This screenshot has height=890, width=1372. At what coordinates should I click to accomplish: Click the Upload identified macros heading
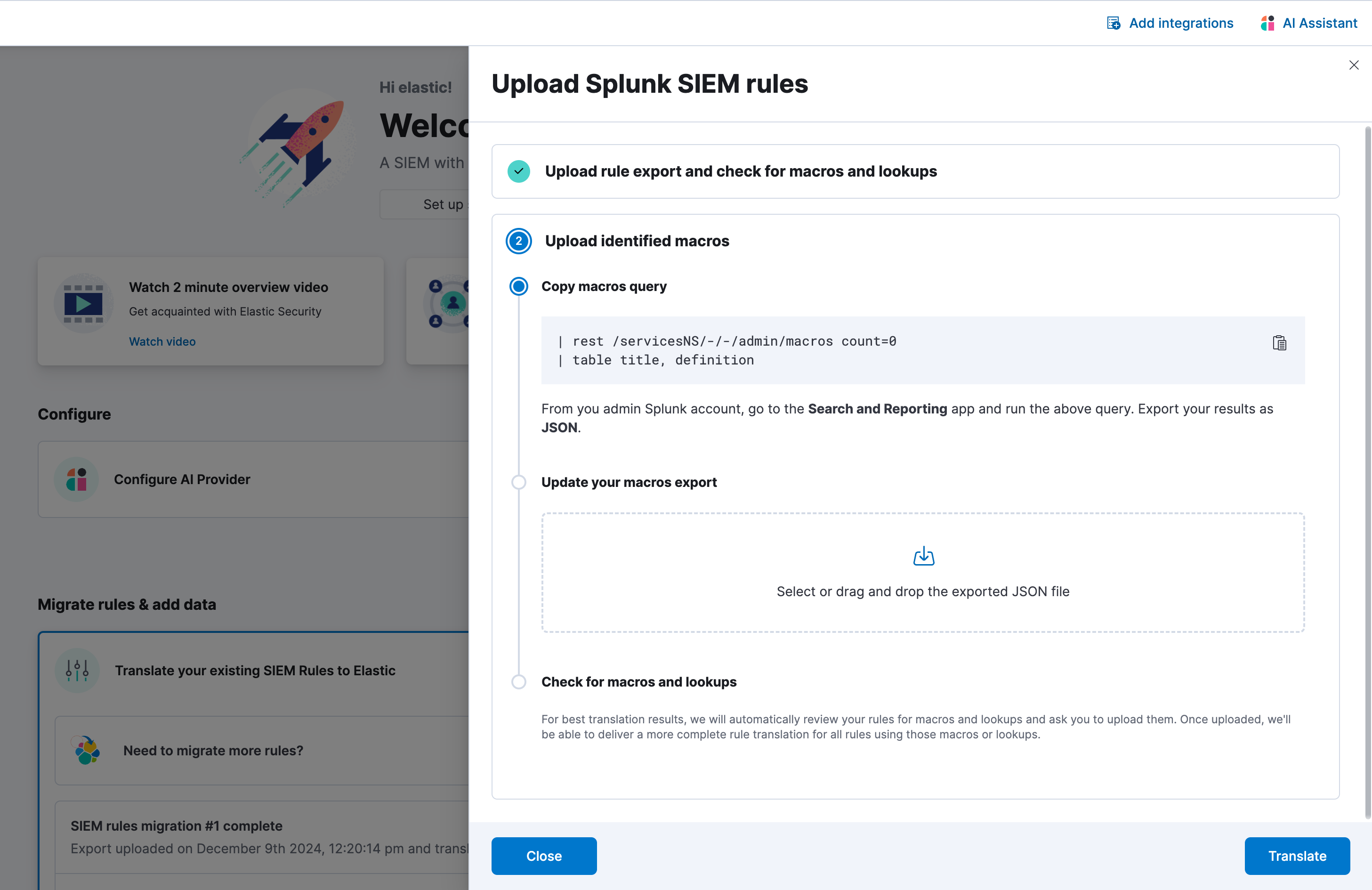637,241
